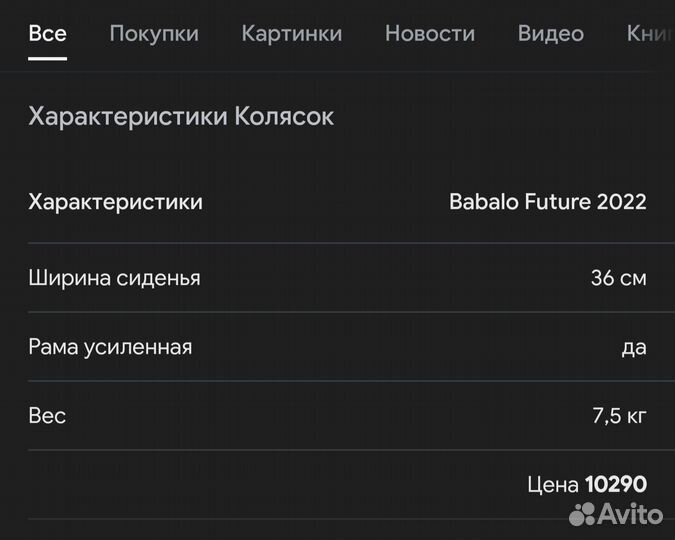Click the Цена label

(553, 485)
